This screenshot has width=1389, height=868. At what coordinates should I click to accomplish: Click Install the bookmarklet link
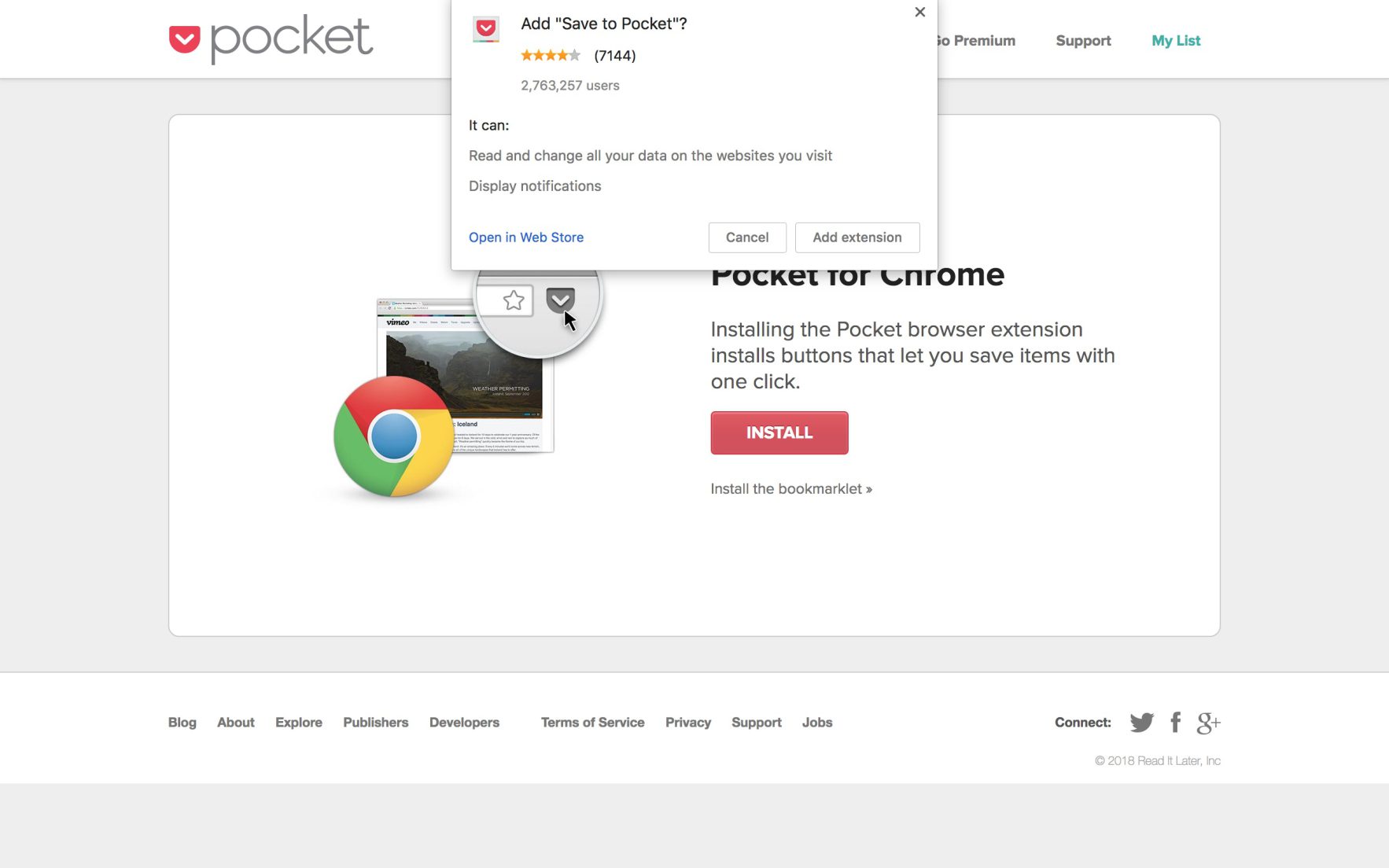coord(790,489)
